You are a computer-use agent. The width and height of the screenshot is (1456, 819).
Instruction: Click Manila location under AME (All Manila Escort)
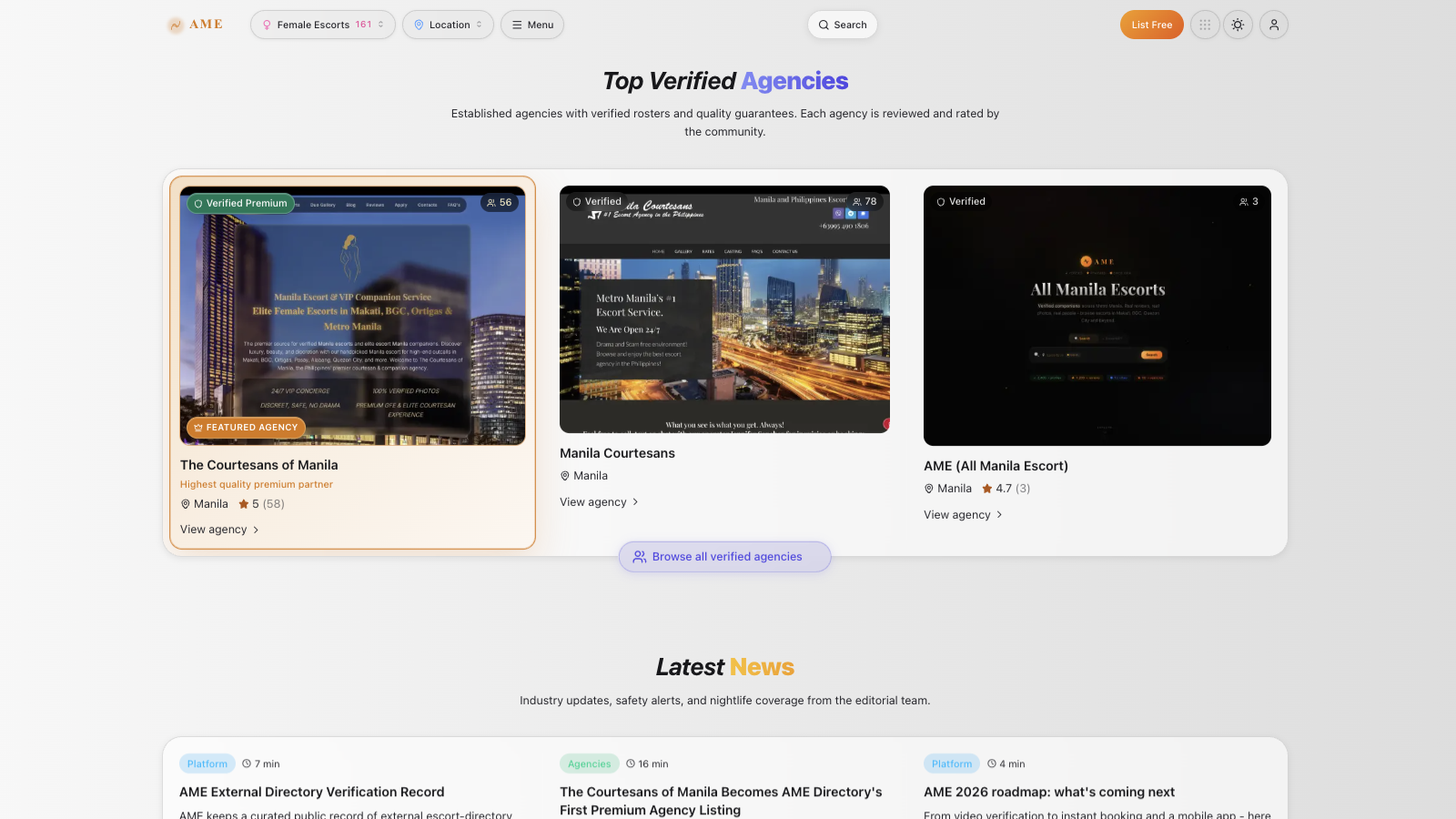click(x=948, y=489)
